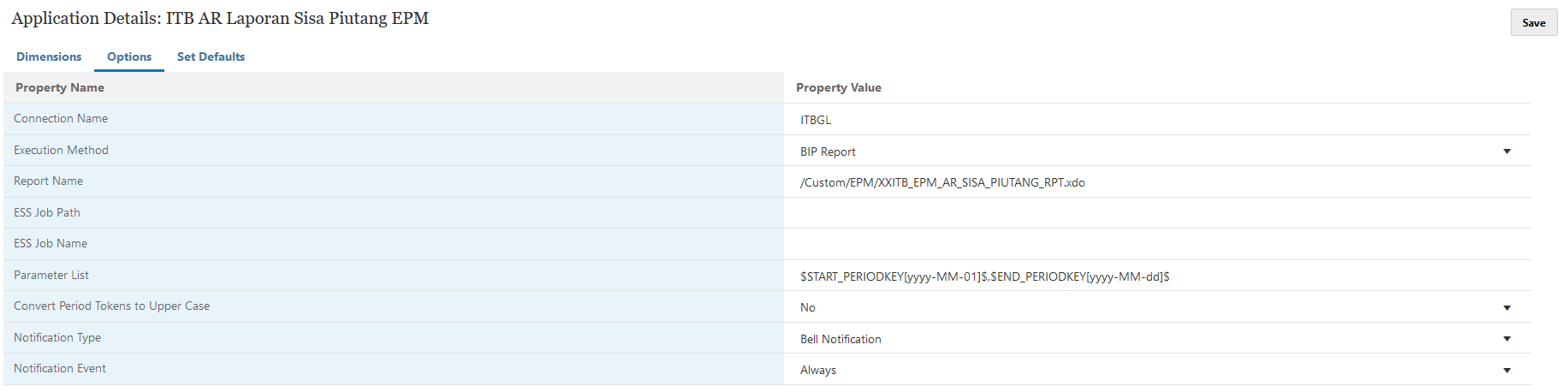
Task: Open the Notification Event dropdown arrow
Action: 1506,370
